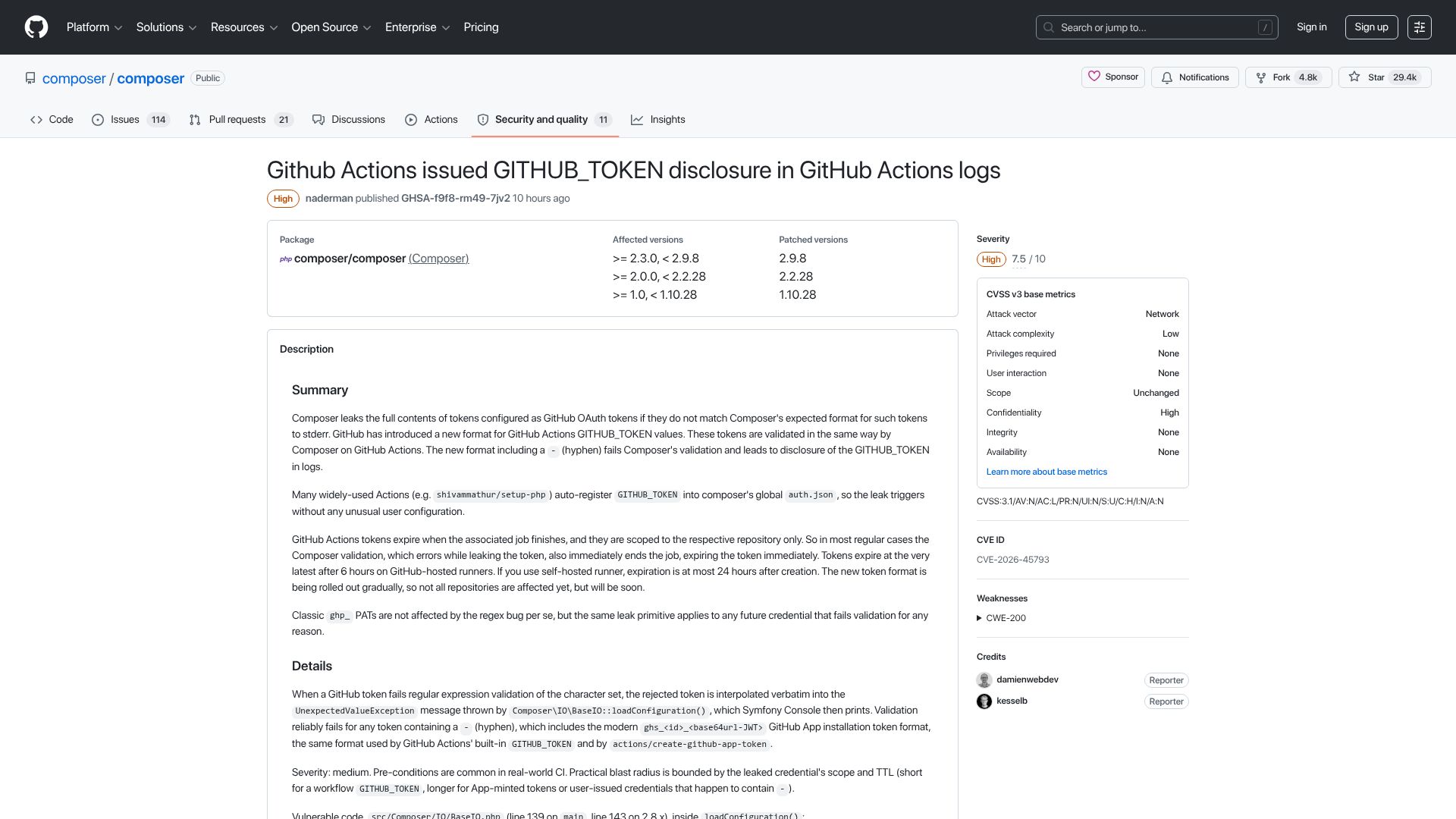The height and width of the screenshot is (819, 1456).
Task: Click the CVE-2026-45793 identifier
Action: click(x=1012, y=560)
